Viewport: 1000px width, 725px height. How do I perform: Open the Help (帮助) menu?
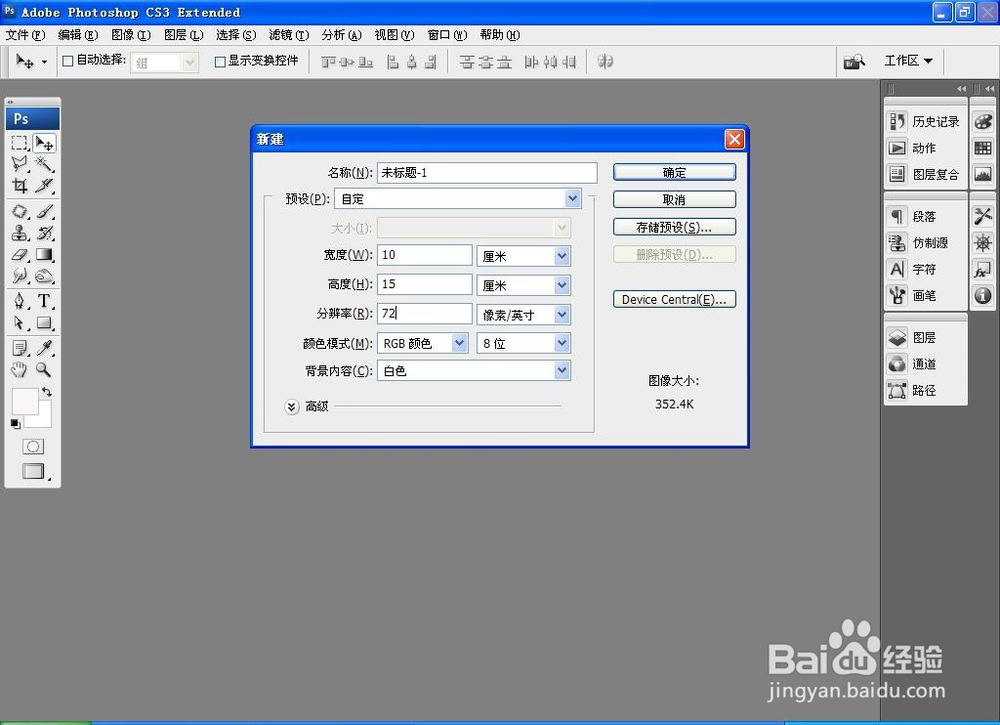tap(500, 35)
